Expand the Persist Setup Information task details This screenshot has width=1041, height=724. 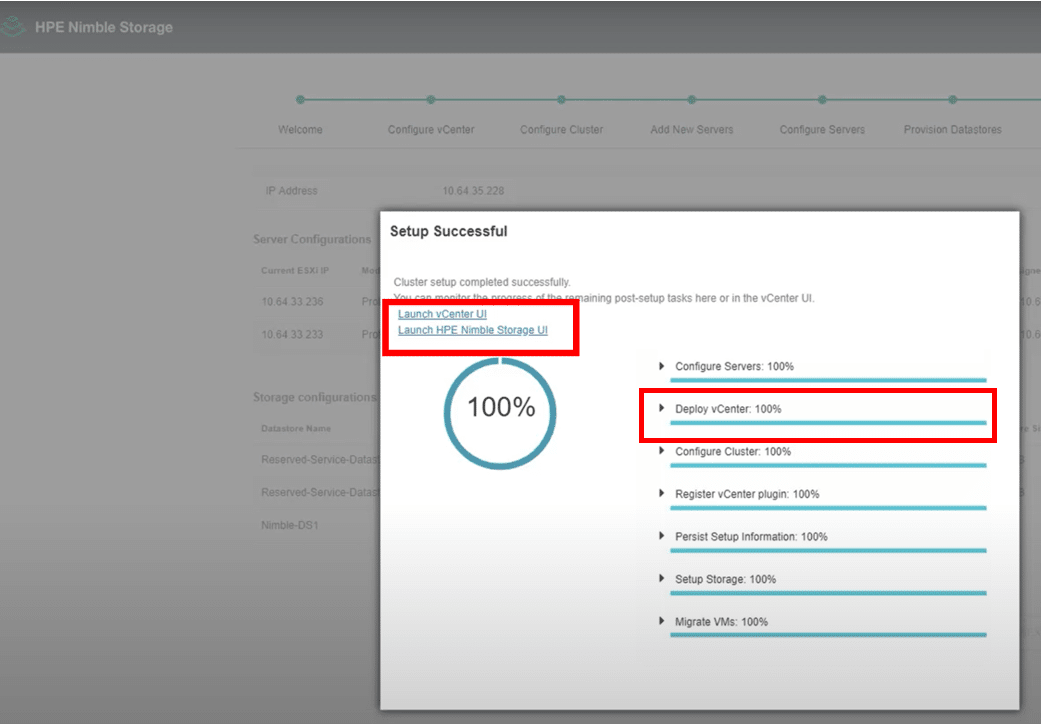click(x=661, y=536)
